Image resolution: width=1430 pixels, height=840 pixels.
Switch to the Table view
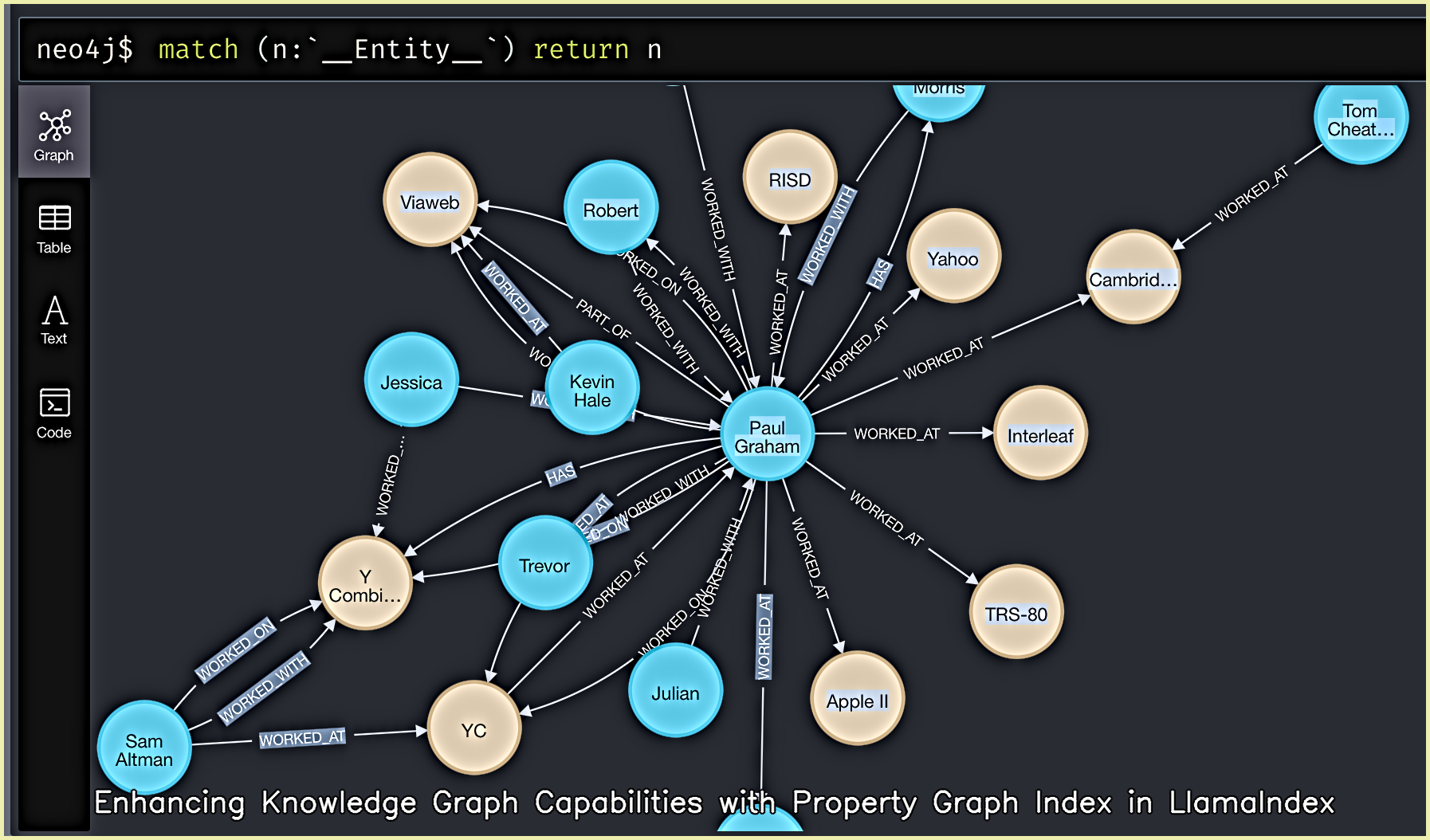[54, 229]
